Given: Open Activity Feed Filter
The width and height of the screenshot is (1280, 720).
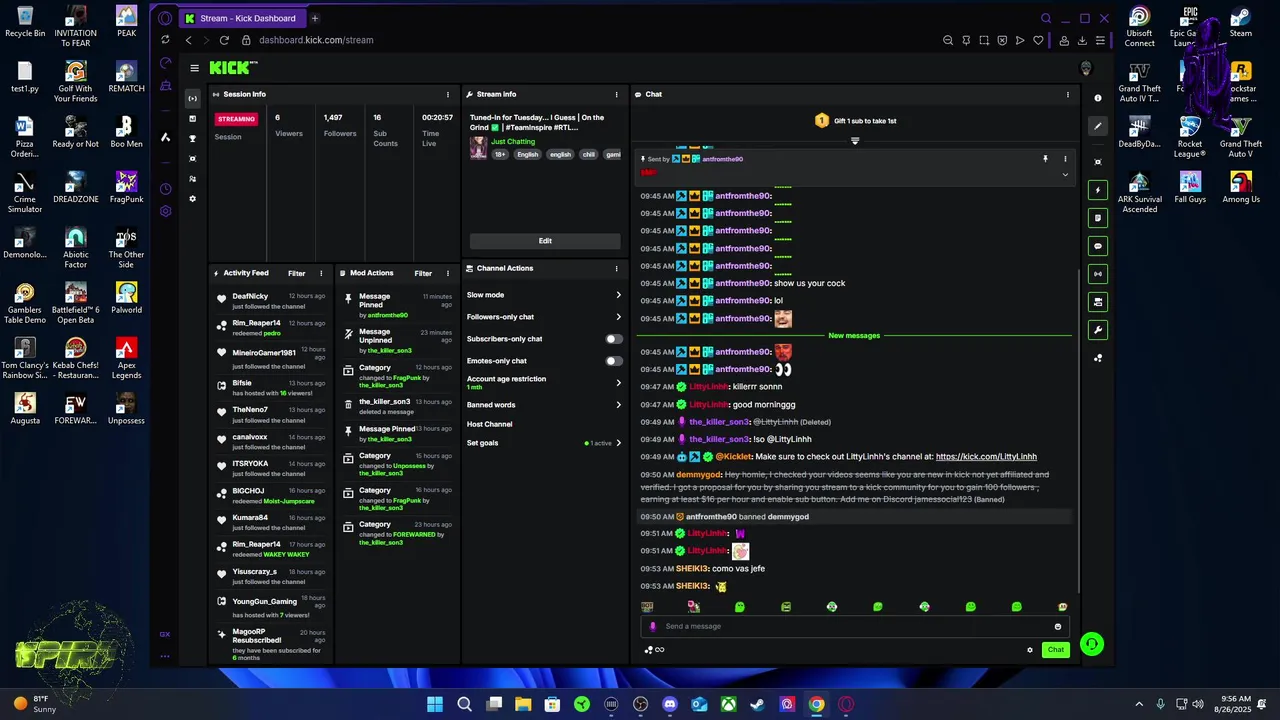Looking at the screenshot, I should click(297, 273).
